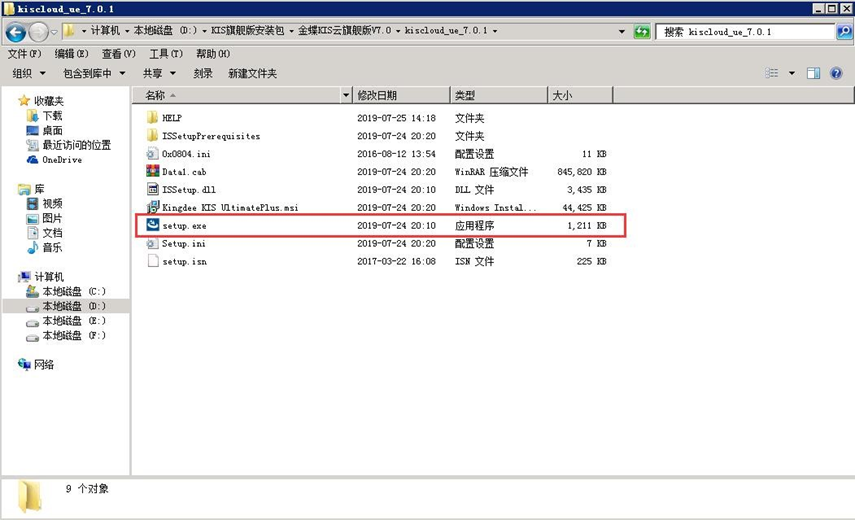Click the 新建文件夹 button
Image resolution: width=855 pixels, height=520 pixels.
coord(252,73)
